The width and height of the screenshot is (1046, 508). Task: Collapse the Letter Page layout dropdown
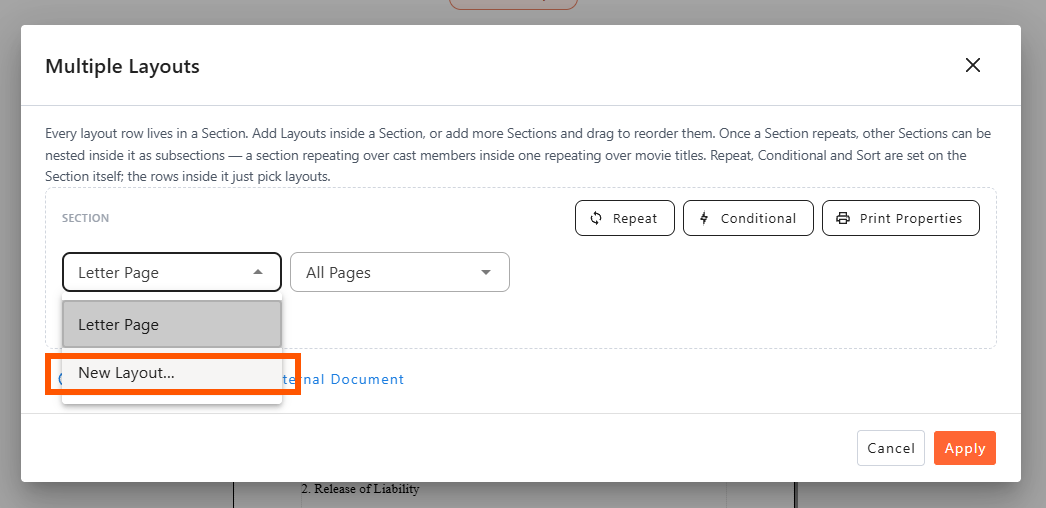pyautogui.click(x=172, y=272)
